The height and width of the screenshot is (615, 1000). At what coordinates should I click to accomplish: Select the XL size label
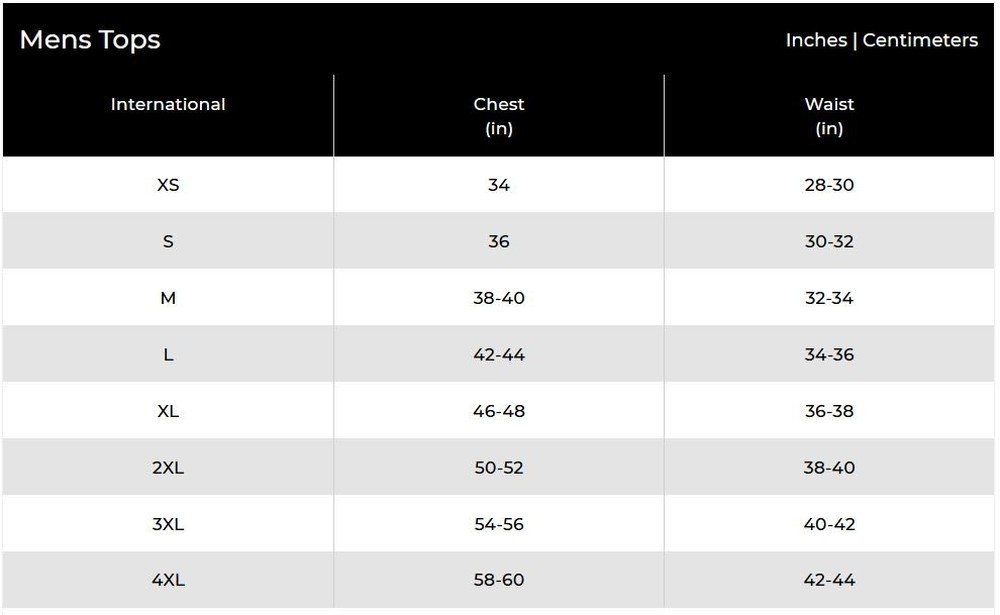pos(168,411)
